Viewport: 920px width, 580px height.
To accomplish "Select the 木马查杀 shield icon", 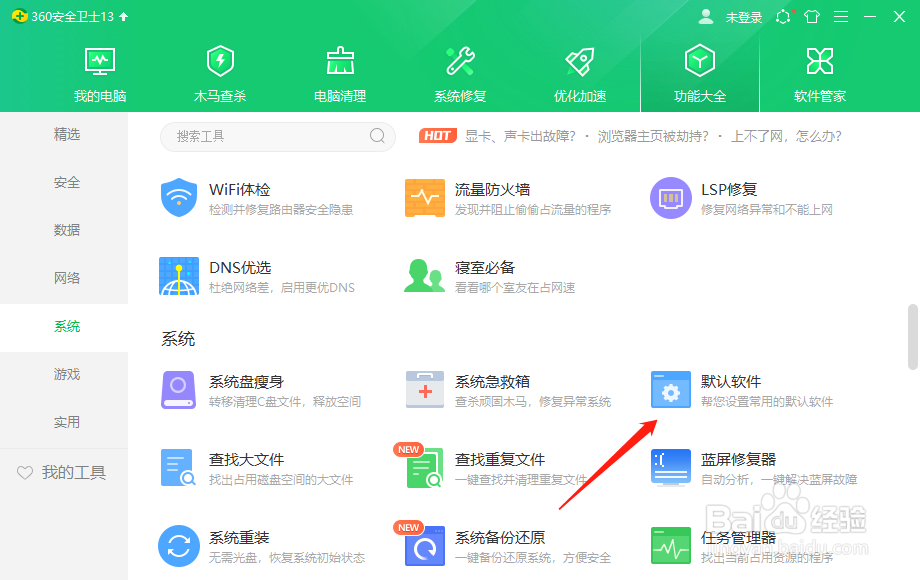I will click(220, 61).
